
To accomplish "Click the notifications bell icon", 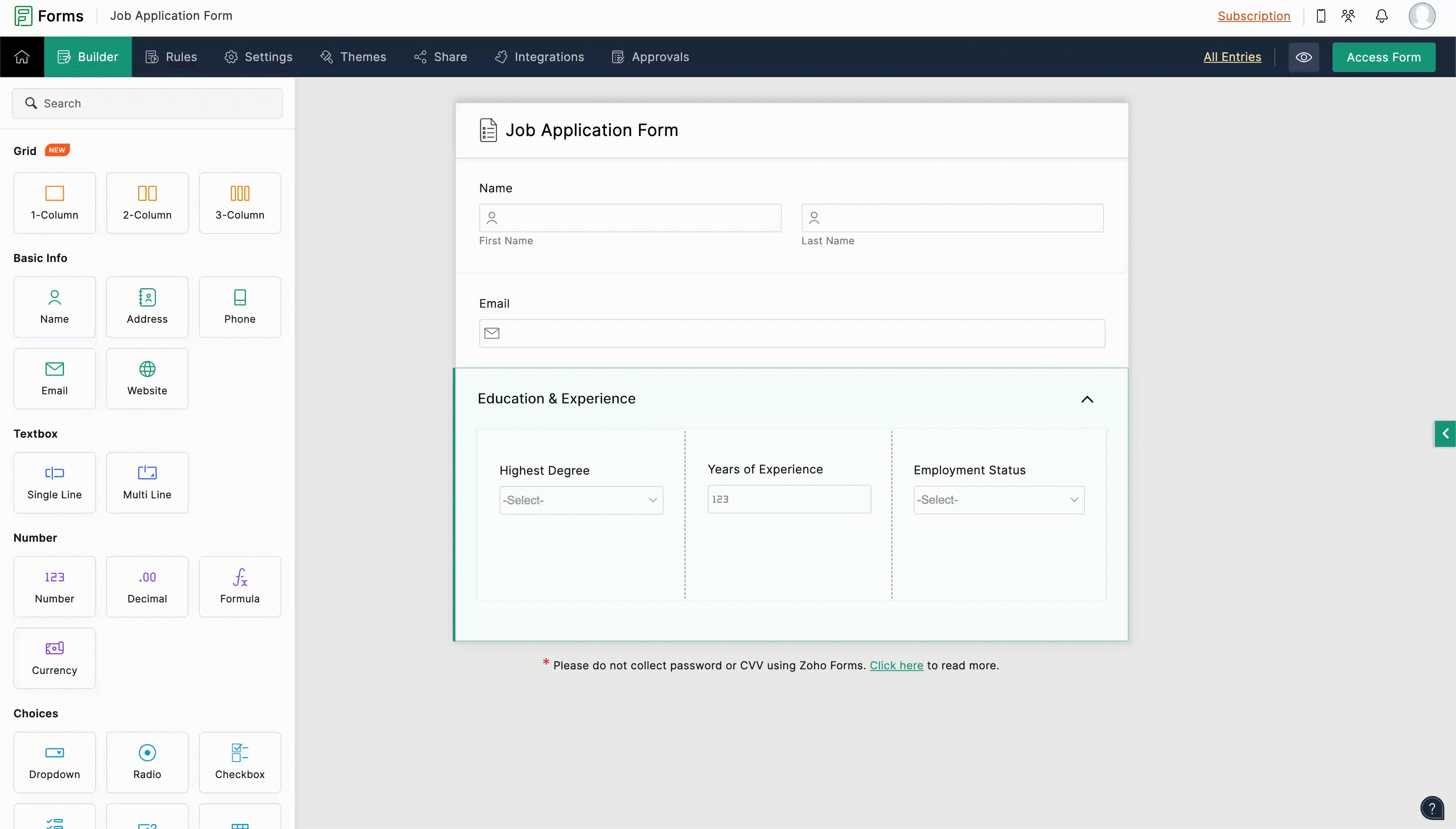I will click(1381, 16).
